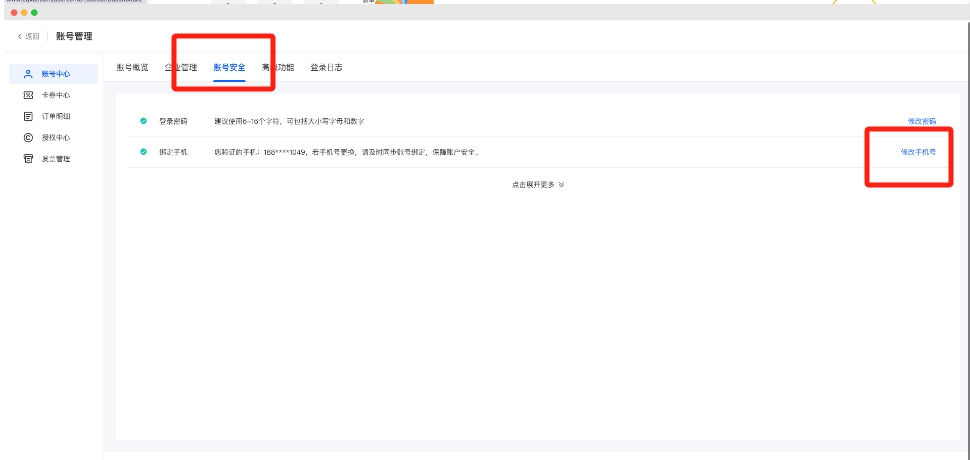Click the phone number text 188****1049
The width and height of the screenshot is (970, 460).
285,151
